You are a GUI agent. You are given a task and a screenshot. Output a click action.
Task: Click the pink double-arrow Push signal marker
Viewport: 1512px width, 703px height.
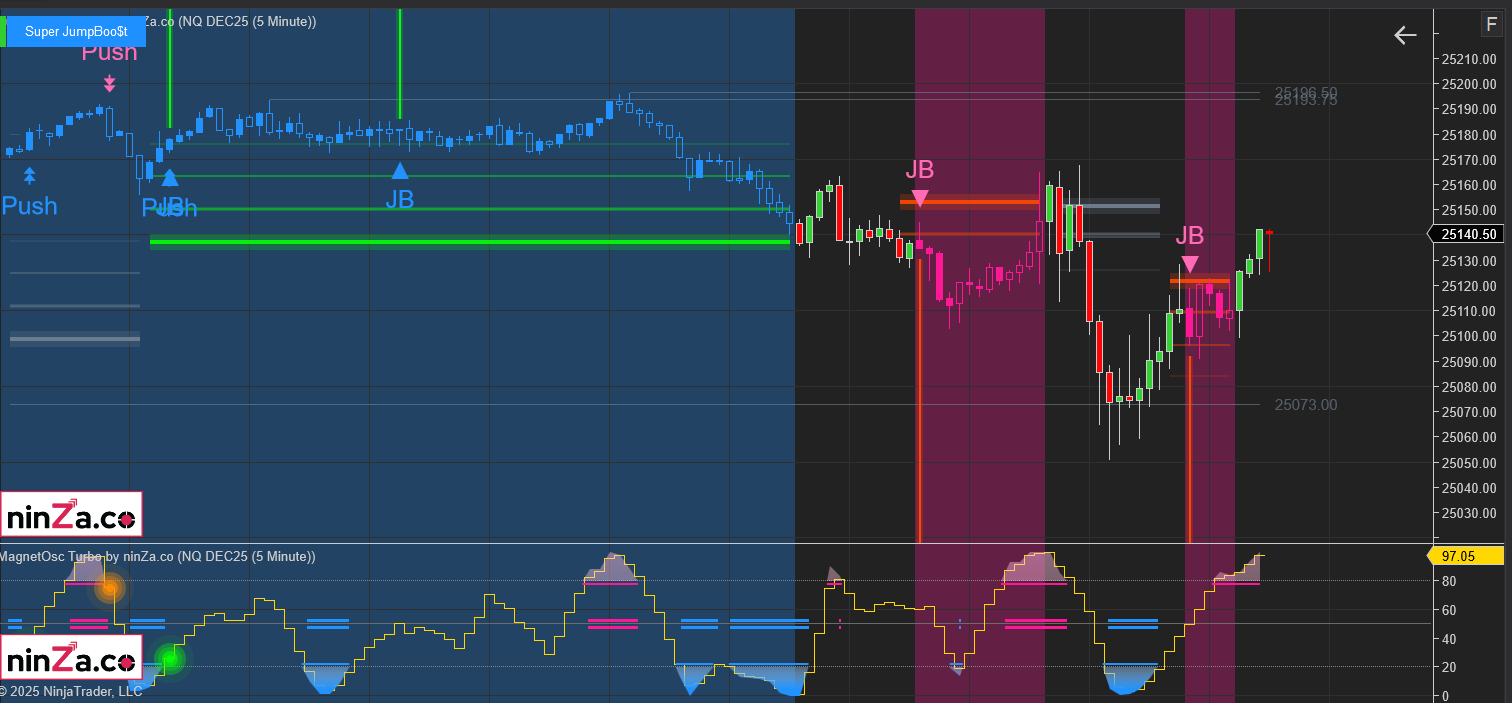point(110,83)
